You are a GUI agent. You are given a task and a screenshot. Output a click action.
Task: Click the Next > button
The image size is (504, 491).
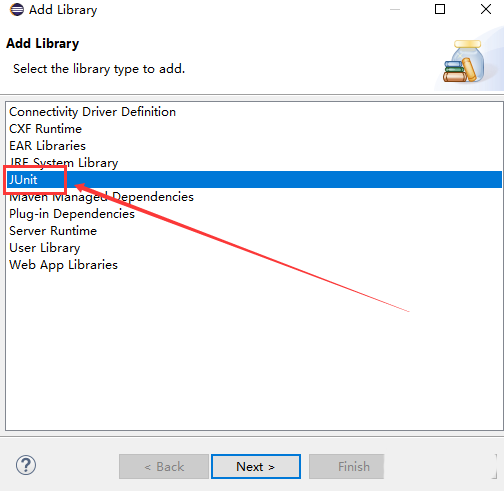click(256, 466)
